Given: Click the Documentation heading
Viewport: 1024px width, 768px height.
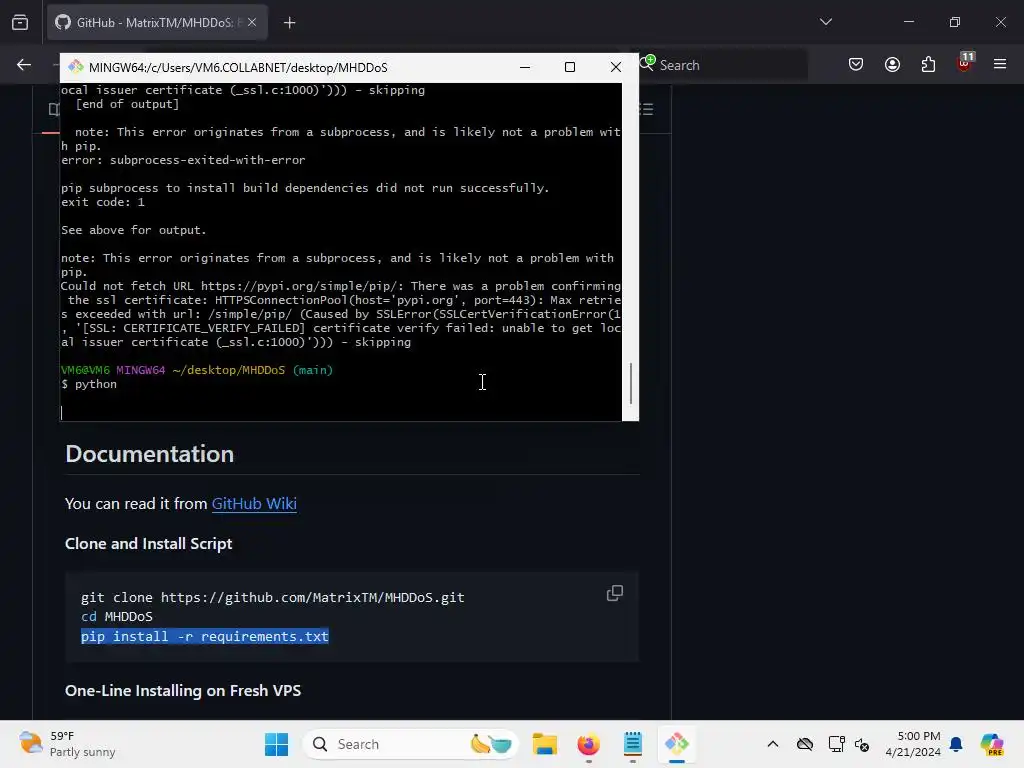Looking at the screenshot, I should (150, 454).
